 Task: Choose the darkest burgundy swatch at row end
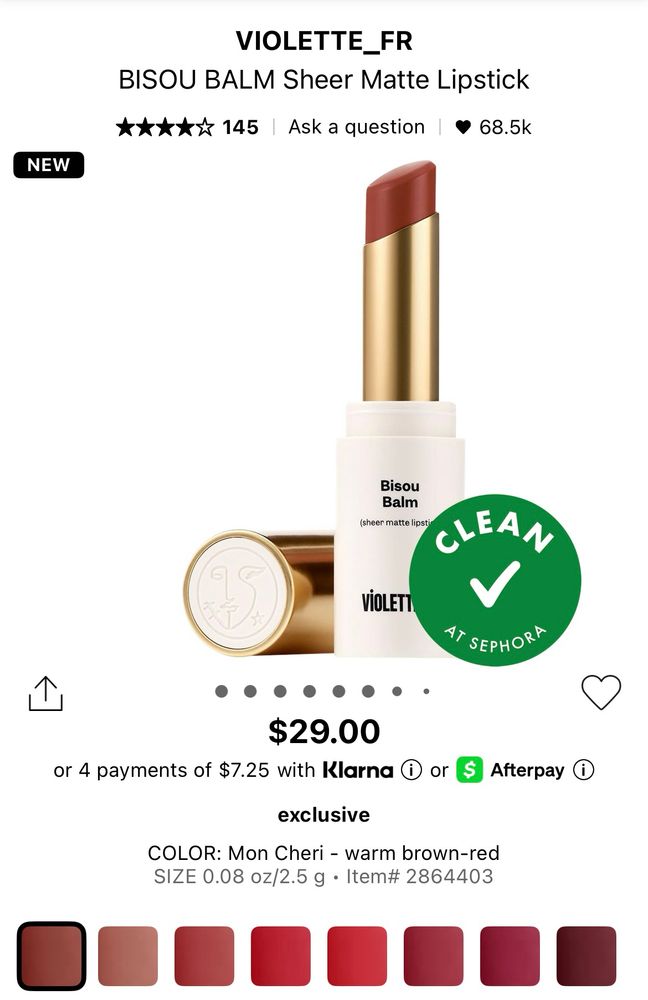586,955
